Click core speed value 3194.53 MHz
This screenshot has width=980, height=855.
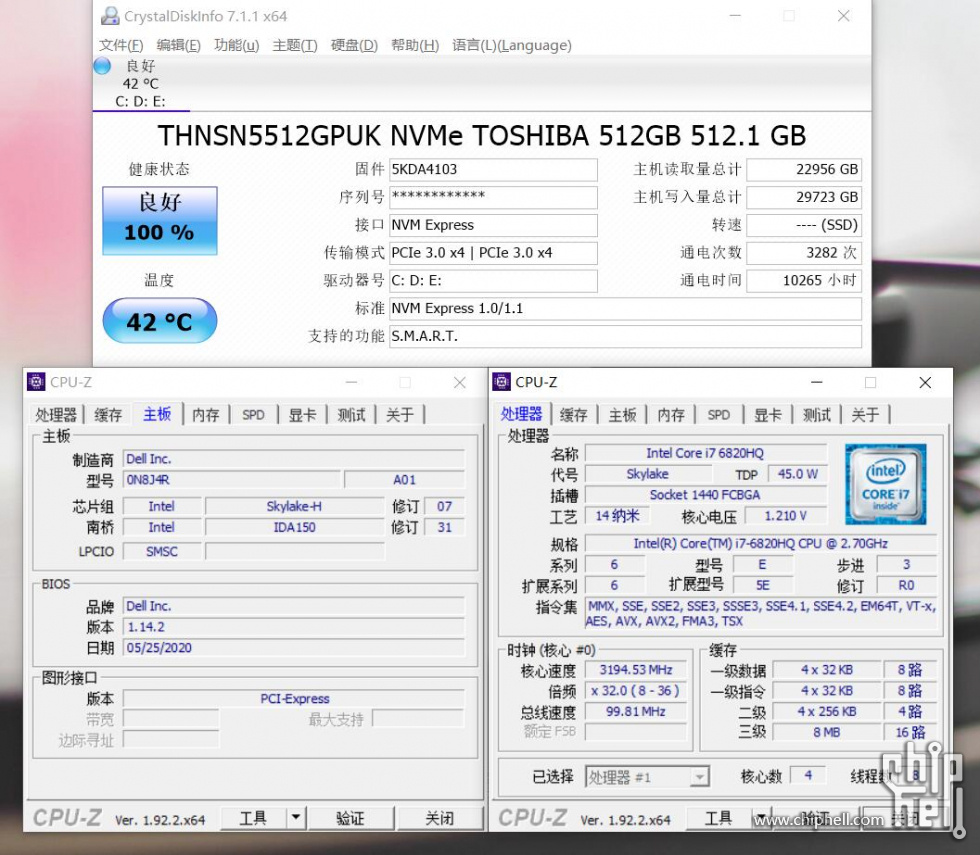(636, 670)
